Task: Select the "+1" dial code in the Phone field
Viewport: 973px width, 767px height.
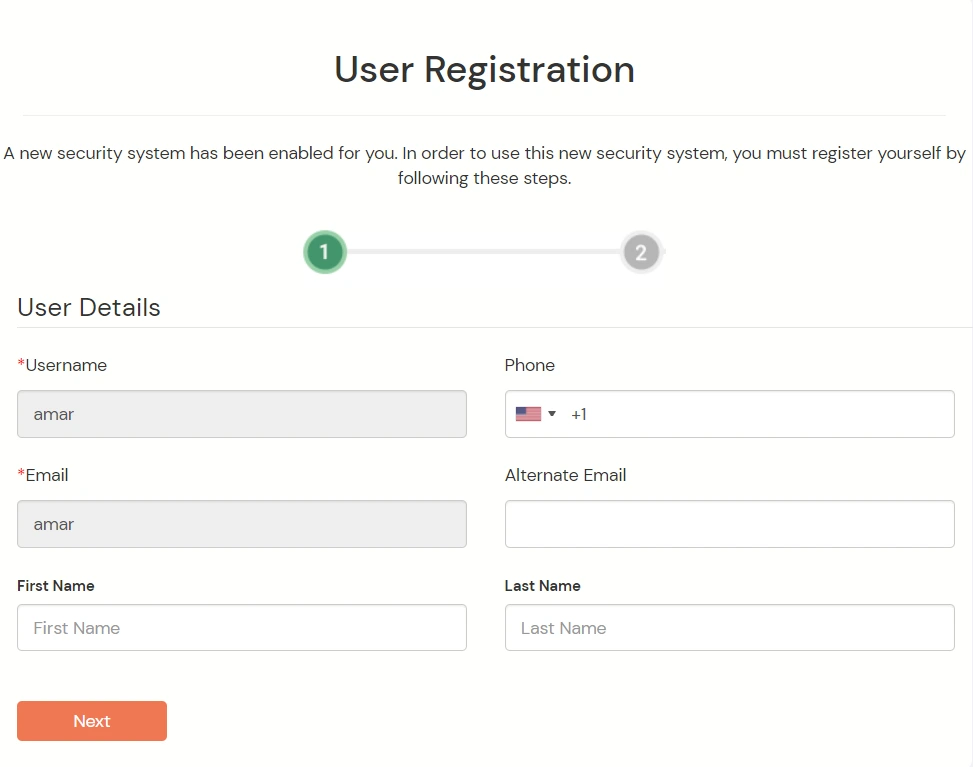Action: pyautogui.click(x=579, y=414)
